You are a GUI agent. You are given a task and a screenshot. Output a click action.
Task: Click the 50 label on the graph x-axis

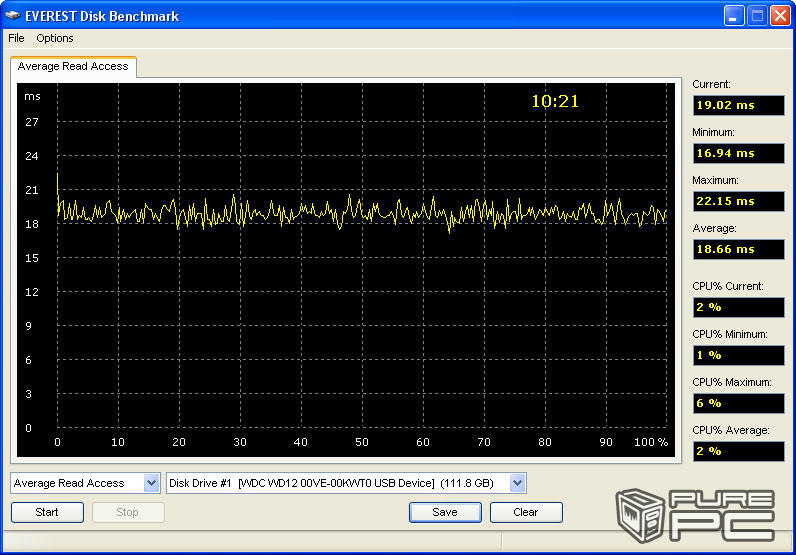point(362,442)
